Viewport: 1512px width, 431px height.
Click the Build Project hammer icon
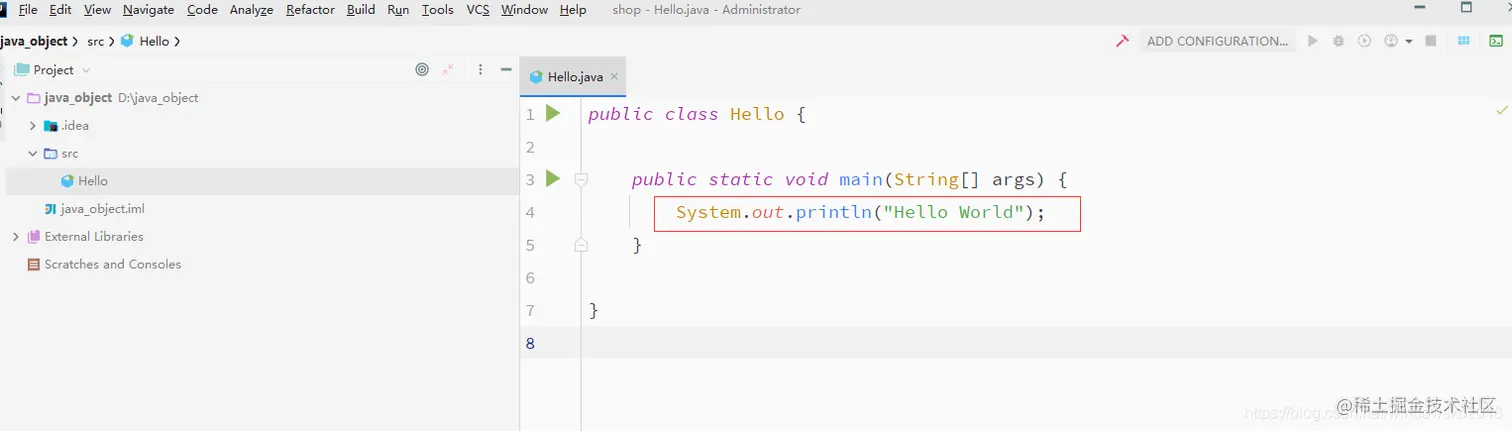1122,41
